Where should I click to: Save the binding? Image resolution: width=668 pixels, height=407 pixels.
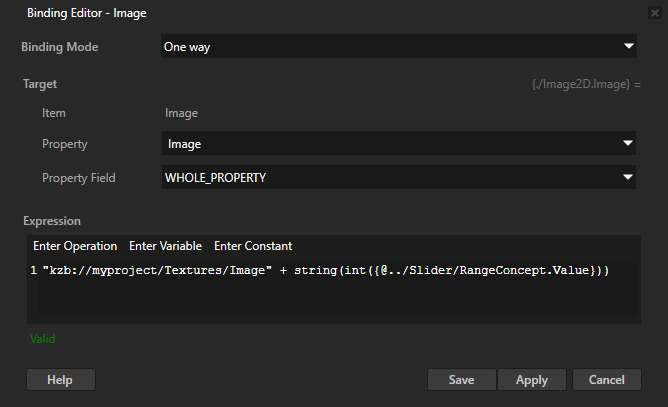tap(461, 380)
